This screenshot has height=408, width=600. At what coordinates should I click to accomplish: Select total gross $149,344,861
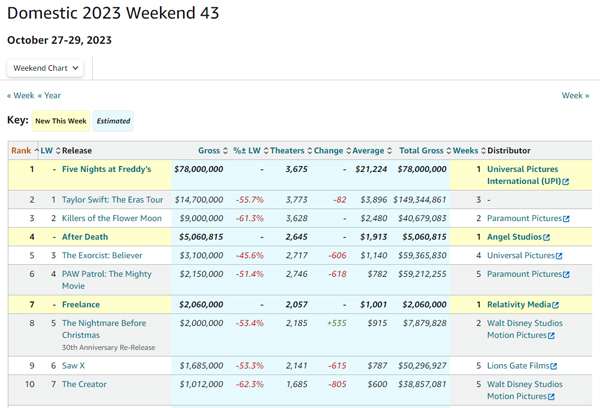pos(420,200)
